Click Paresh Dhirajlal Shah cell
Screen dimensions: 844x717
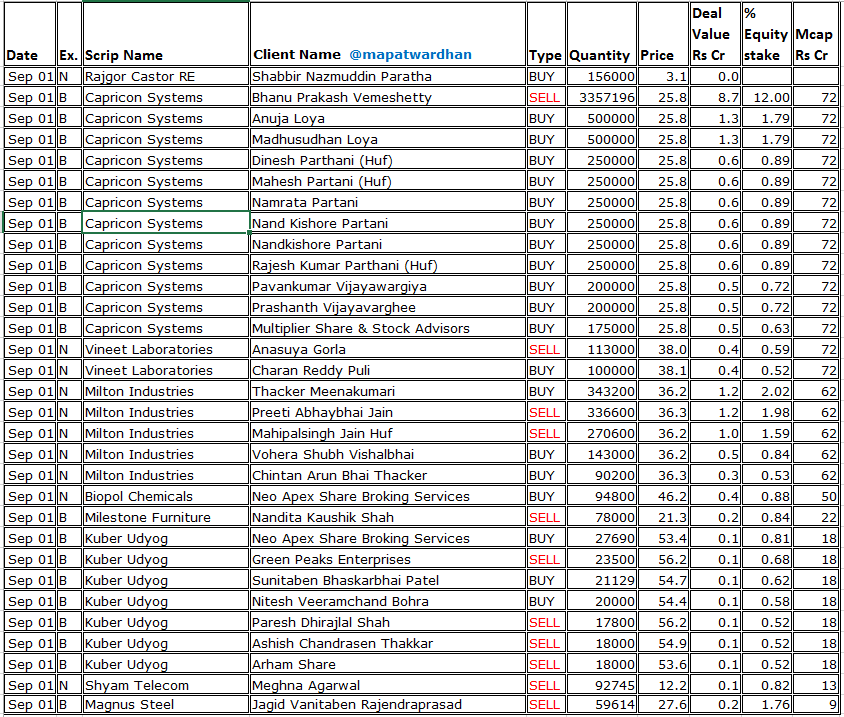(x=388, y=622)
